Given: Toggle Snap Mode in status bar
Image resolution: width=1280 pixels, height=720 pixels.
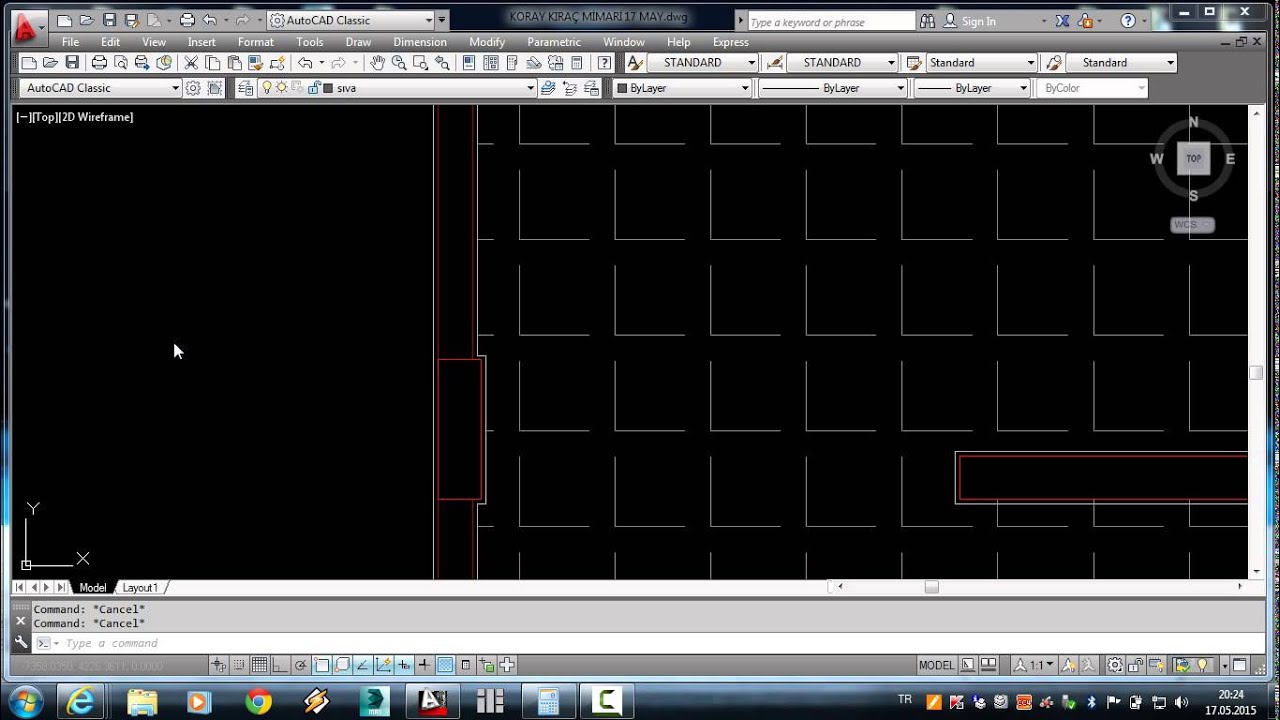Looking at the screenshot, I should click(239, 665).
